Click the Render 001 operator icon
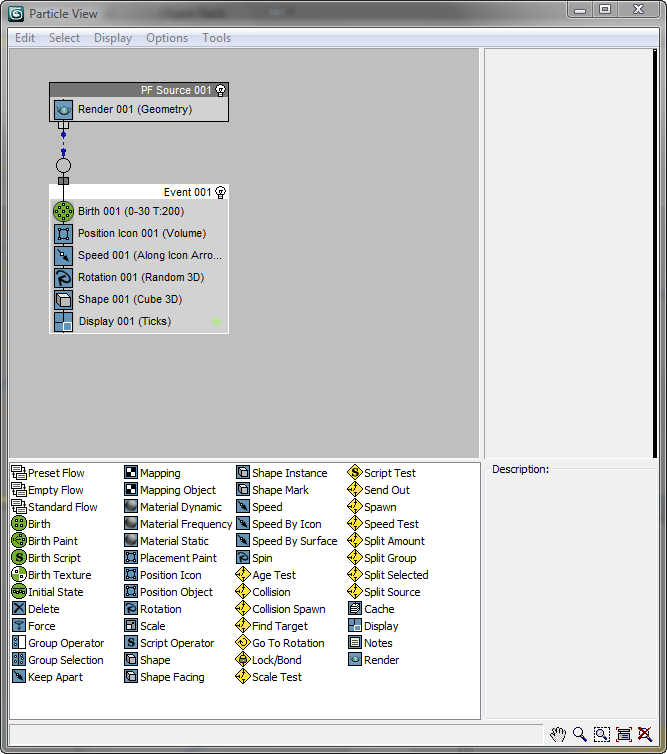This screenshot has height=754, width=667. point(63,110)
